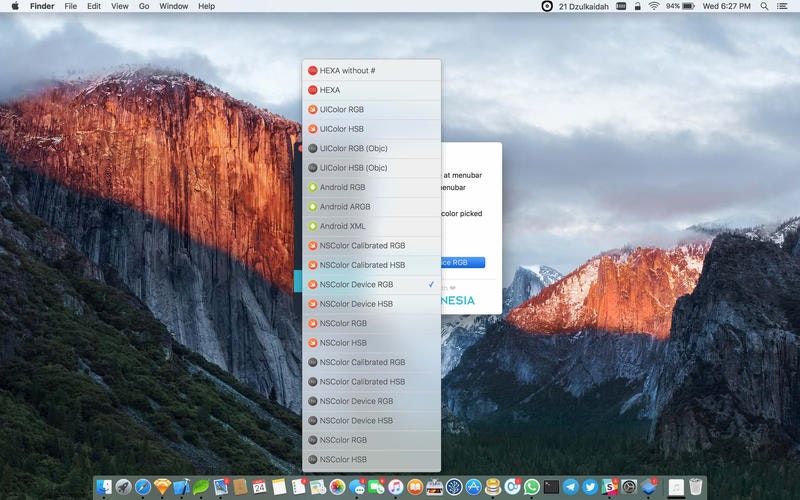800x500 pixels.
Task: Launch Twitter from the dock
Action: click(589, 487)
